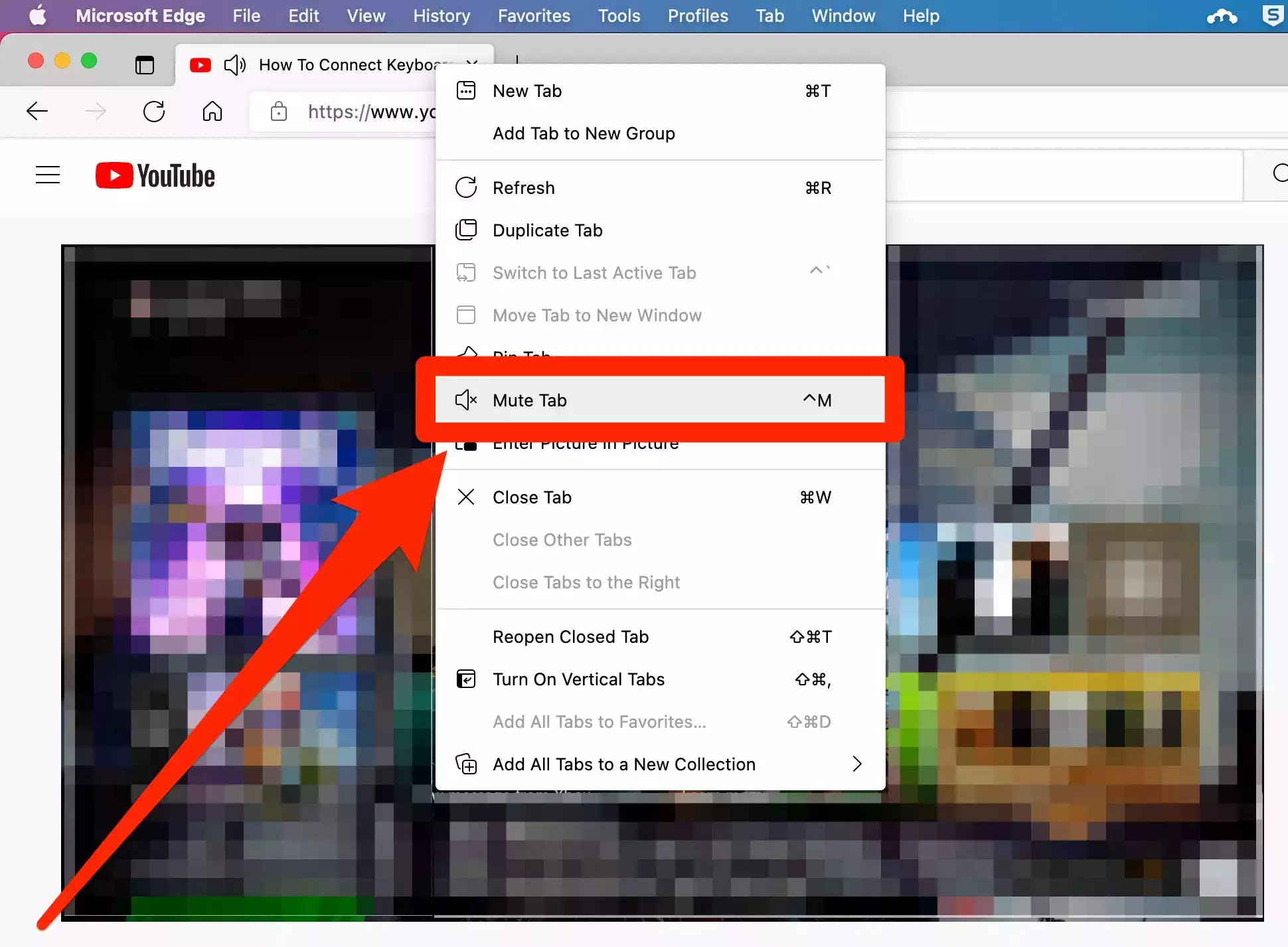Select Duplicate Tab

click(660, 230)
